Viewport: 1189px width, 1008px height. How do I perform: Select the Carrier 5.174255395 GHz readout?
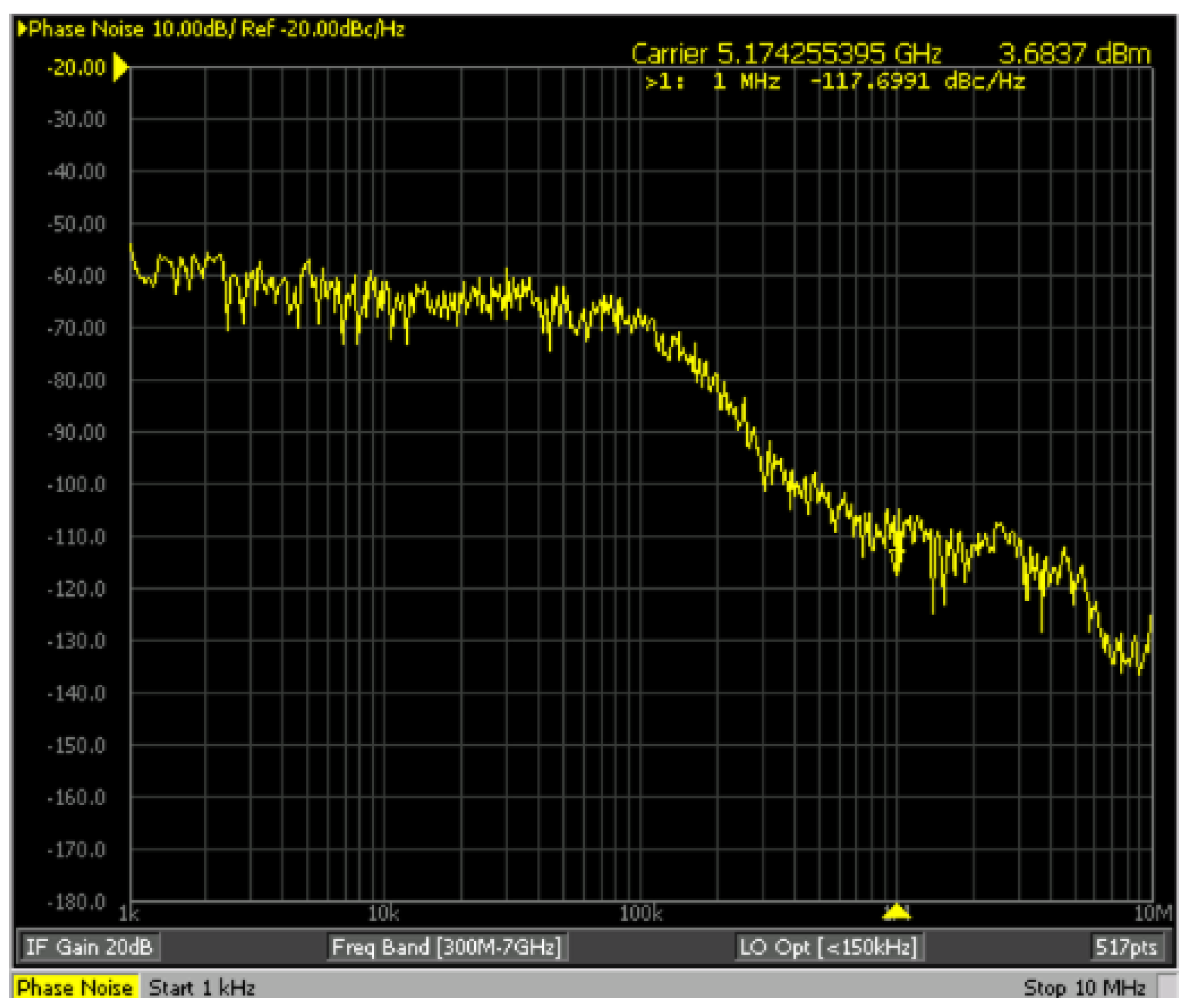coord(785,54)
